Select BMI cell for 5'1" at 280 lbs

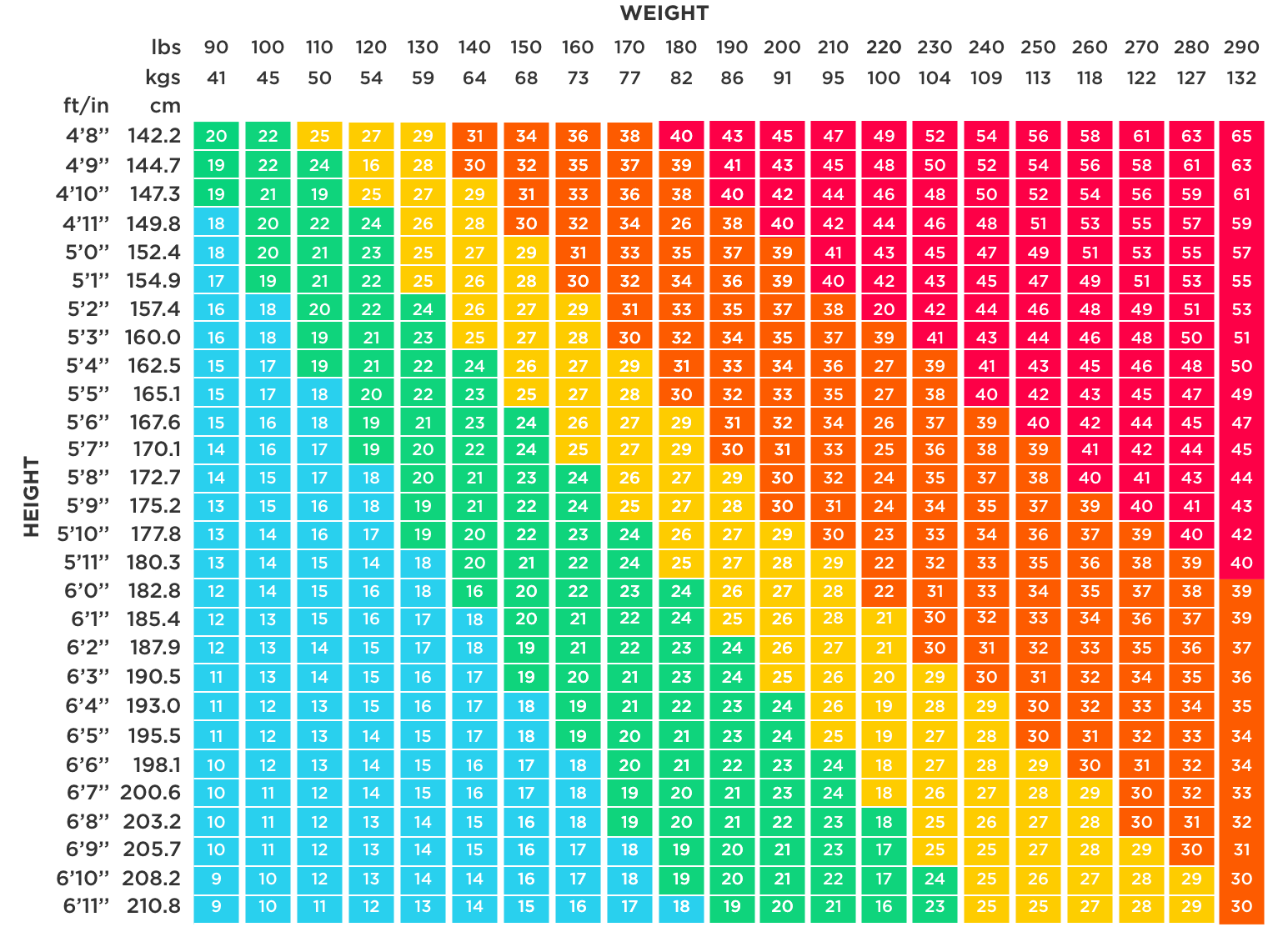point(1192,281)
